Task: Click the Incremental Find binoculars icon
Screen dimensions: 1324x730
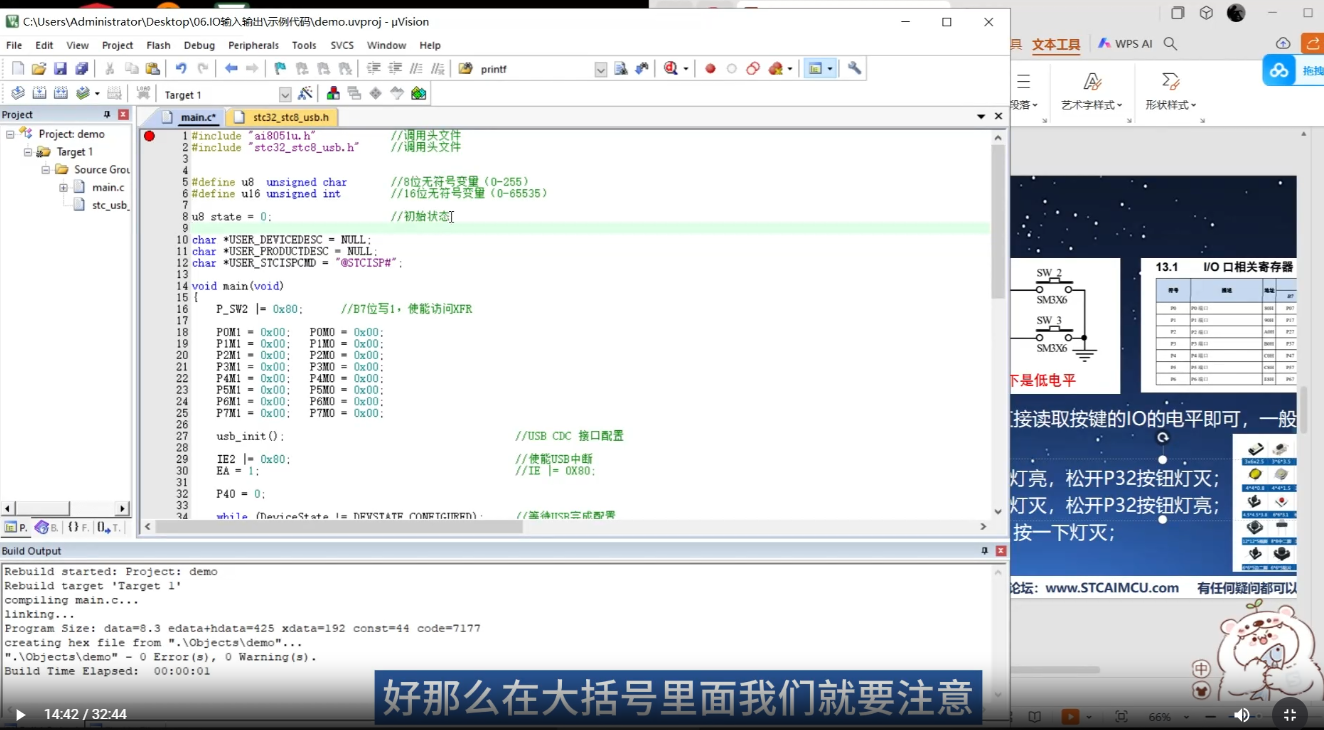Action: point(642,69)
